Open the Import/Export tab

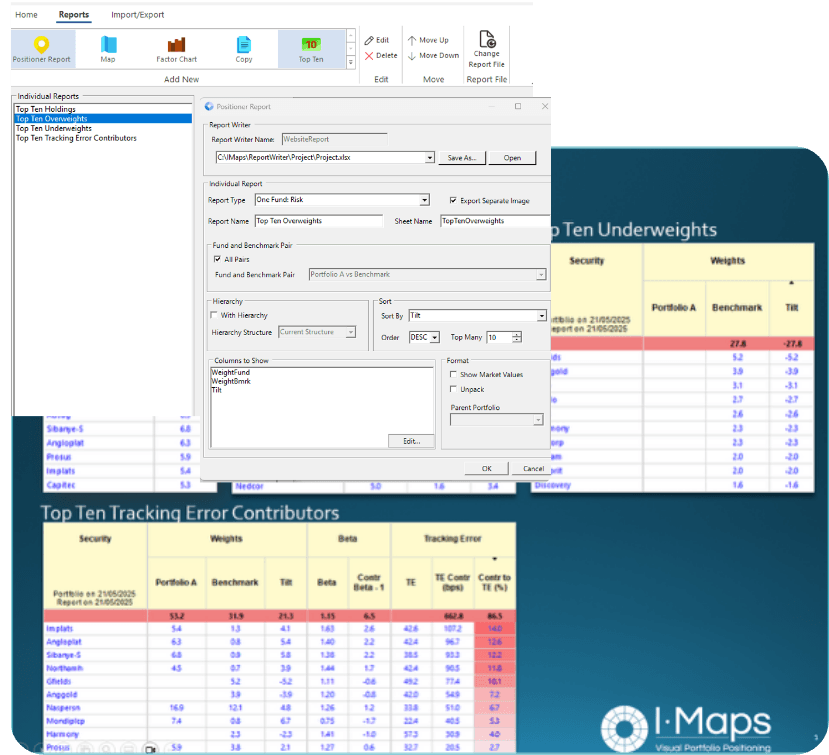point(137,15)
